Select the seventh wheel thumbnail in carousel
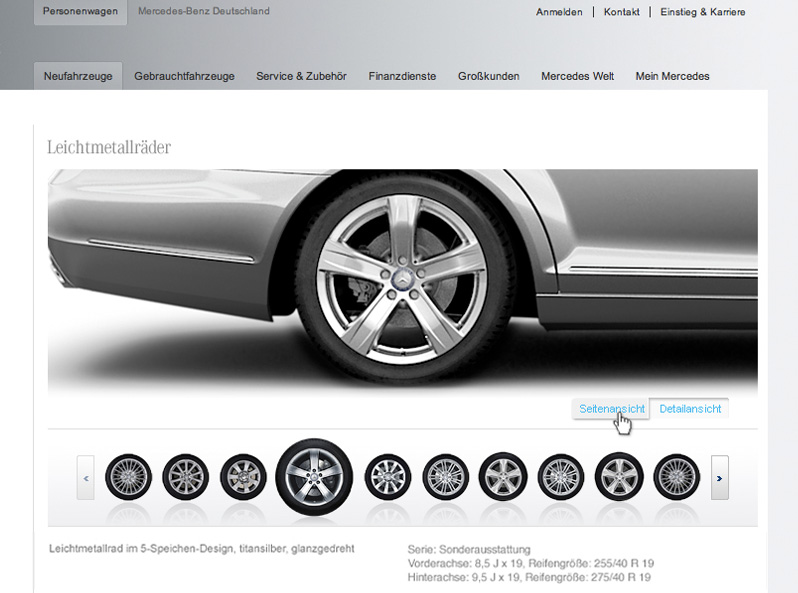Viewport: 798px width, 593px height. point(503,477)
